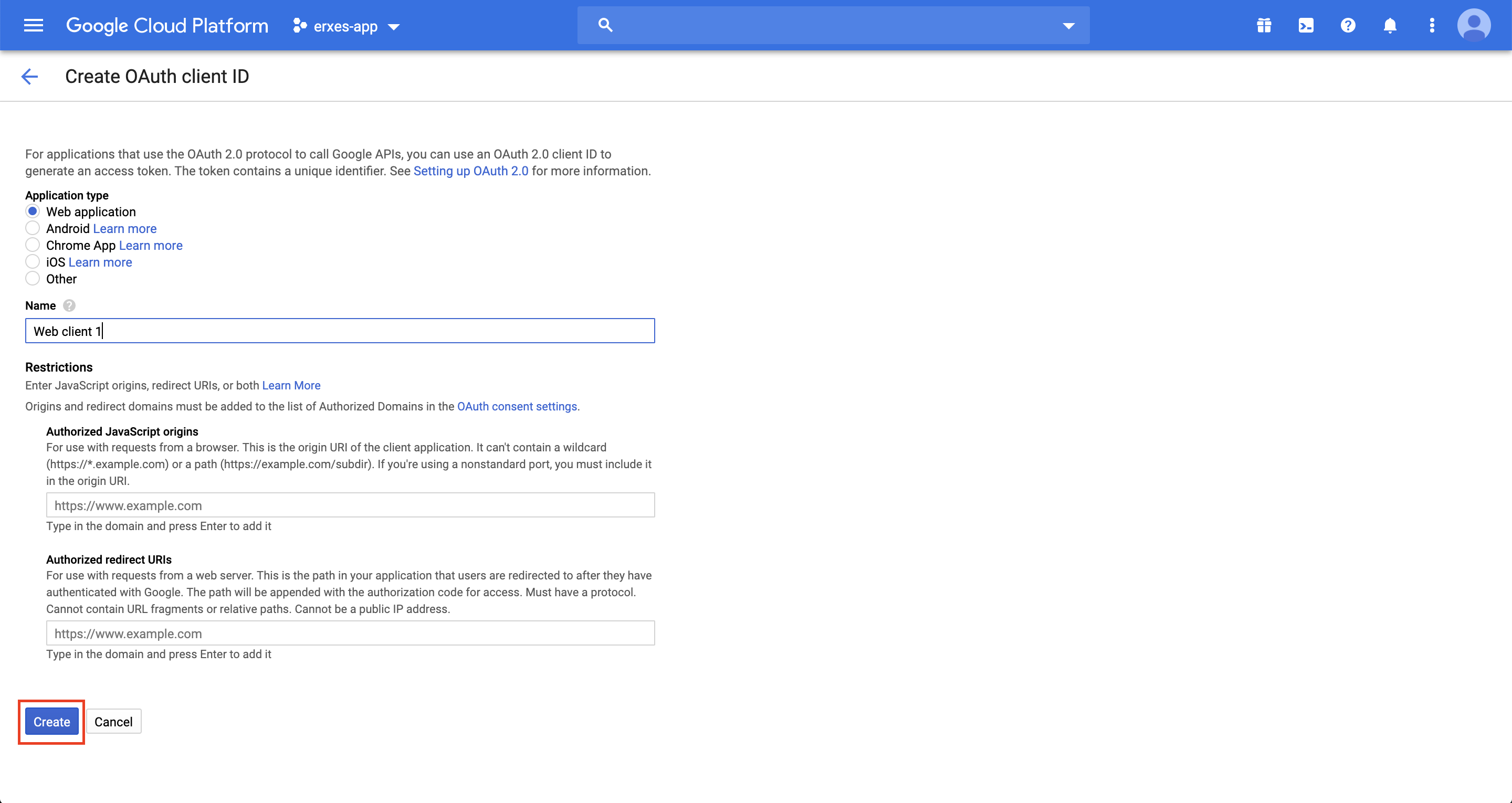Click the Create button
The height and width of the screenshot is (803, 1512).
coord(51,722)
